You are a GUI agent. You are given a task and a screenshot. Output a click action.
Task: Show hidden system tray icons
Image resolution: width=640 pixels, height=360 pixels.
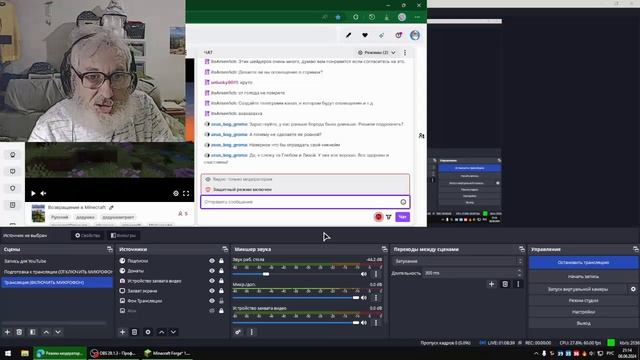pyautogui.click(x=536, y=353)
